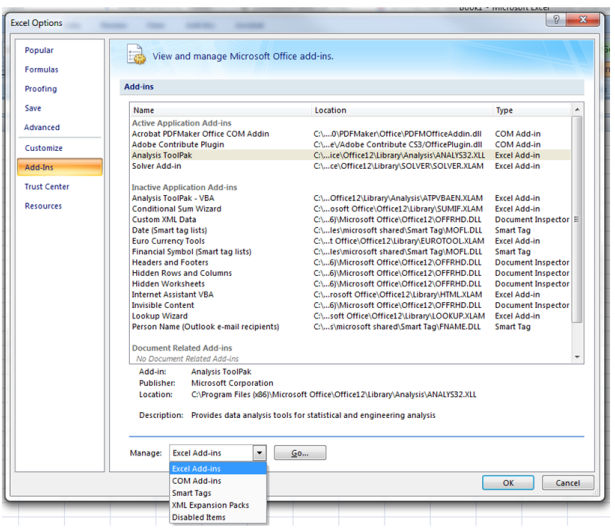Viewport: 615px width, 529px height.
Task: Choose Smart Tags from the dropdown
Action: coord(192,493)
